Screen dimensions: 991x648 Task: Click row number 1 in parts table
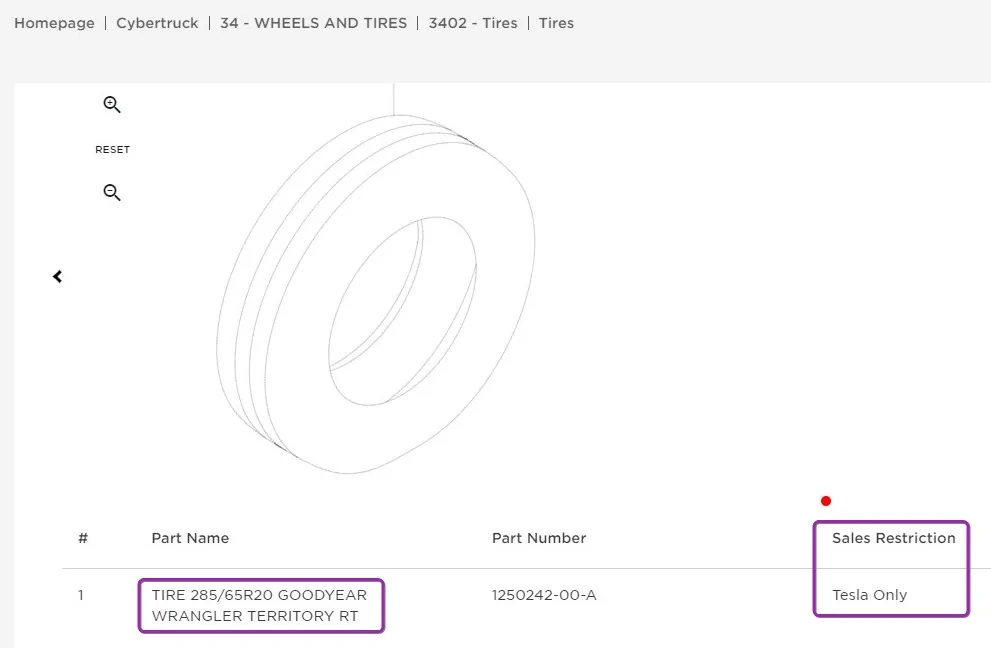pyautogui.click(x=81, y=595)
